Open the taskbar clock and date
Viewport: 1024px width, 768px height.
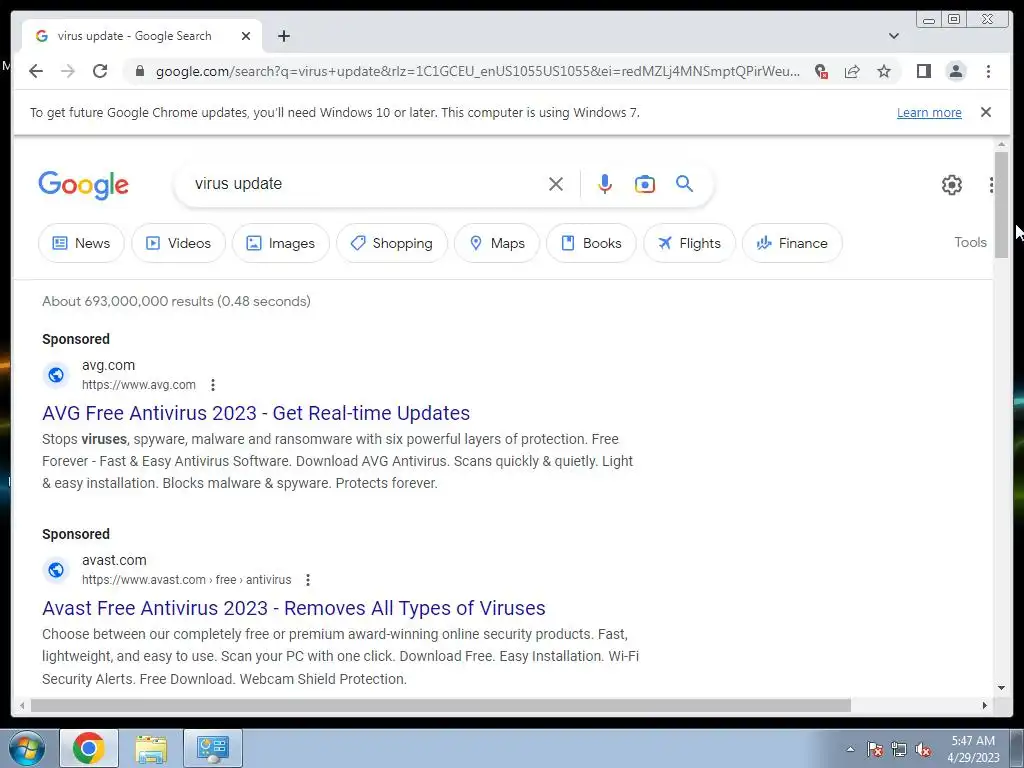973,749
